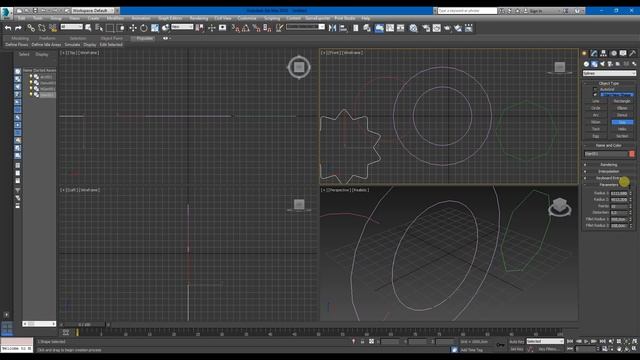Screen dimensions: 640x360
Task: Click the Align tool icon
Action: point(344,28)
